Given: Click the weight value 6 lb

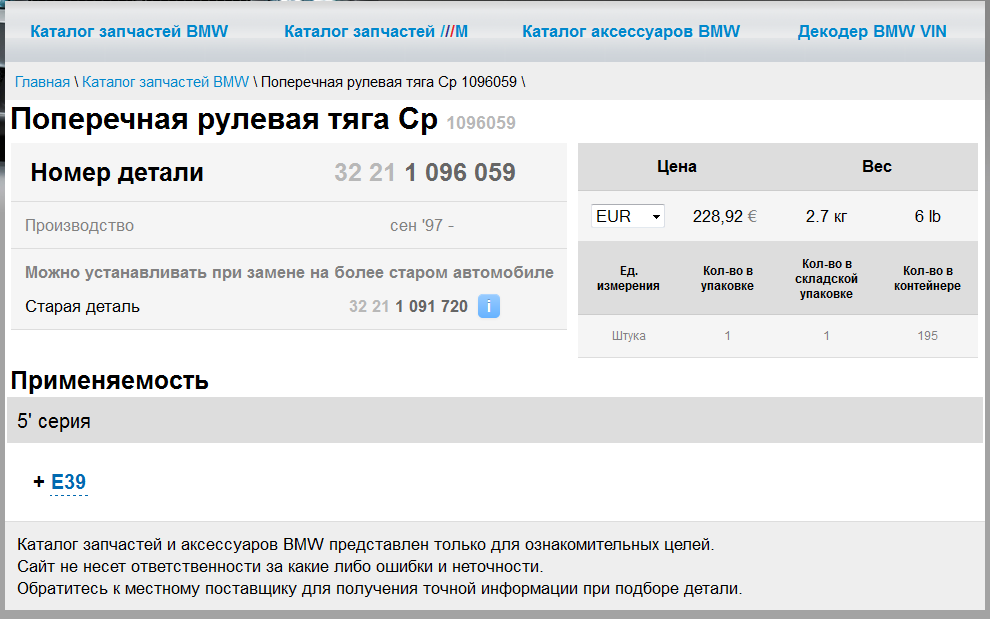Looking at the screenshot, I should pos(927,216).
